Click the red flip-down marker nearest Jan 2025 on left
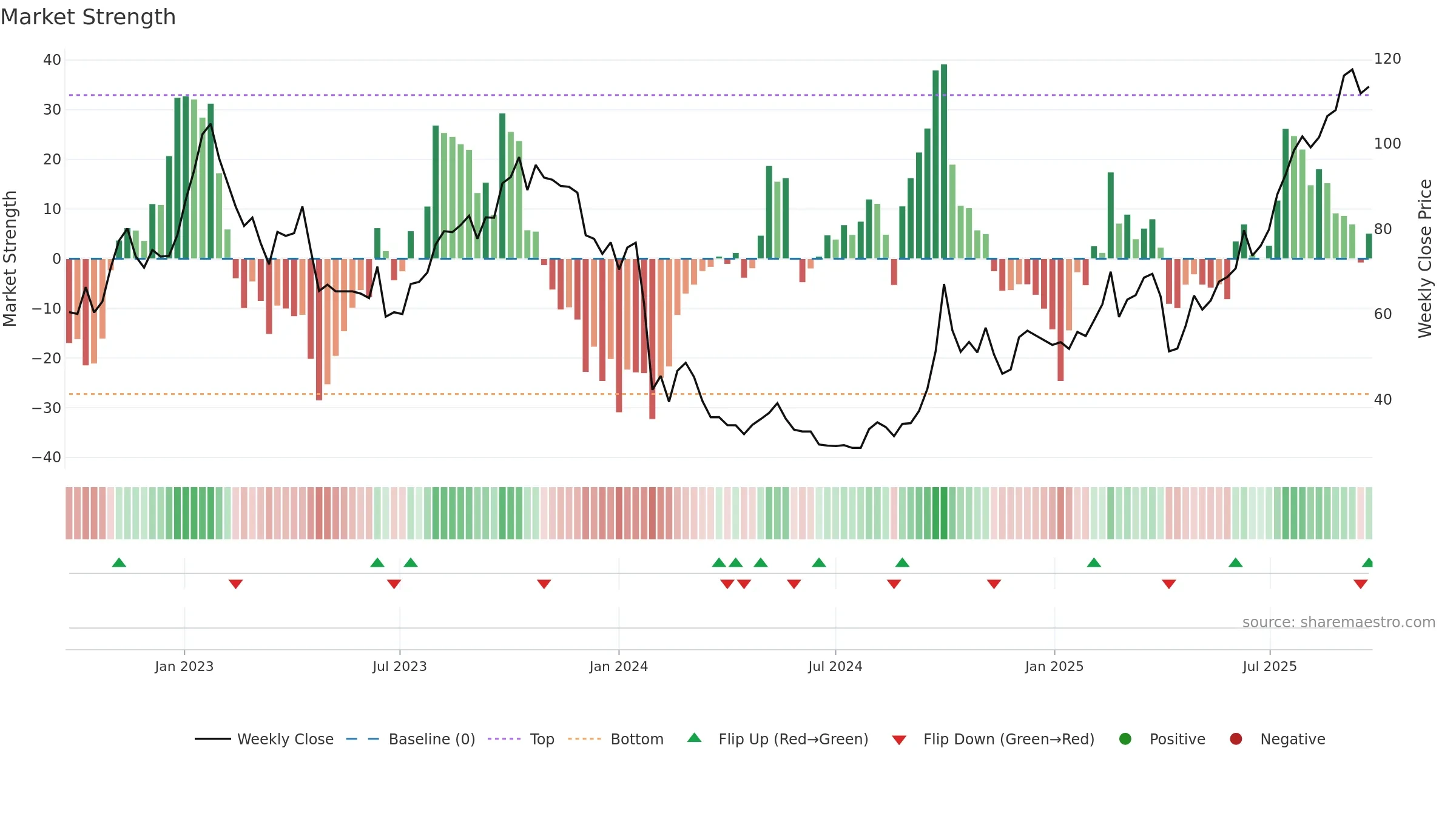The width and height of the screenshot is (1456, 819). 994,584
